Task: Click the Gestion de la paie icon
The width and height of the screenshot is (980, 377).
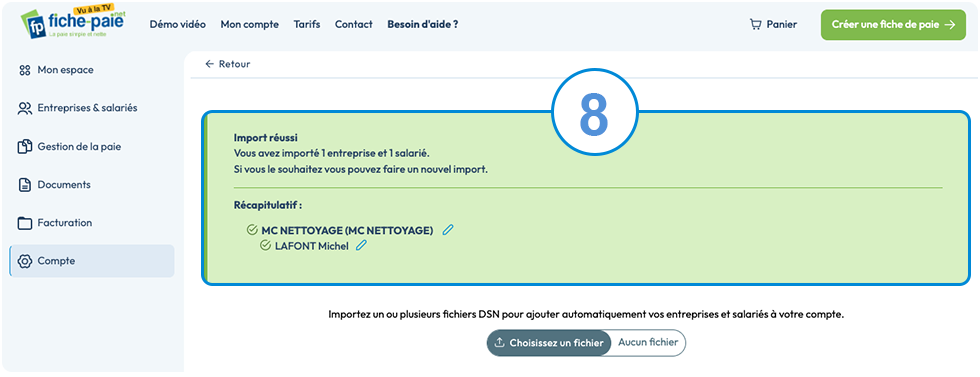Action: tap(25, 147)
